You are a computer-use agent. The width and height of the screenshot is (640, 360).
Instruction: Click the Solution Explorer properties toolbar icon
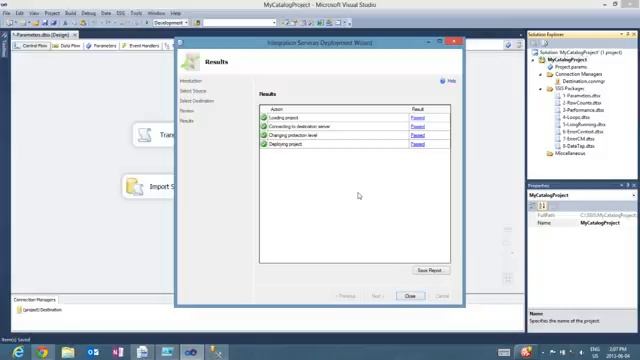pyautogui.click(x=544, y=43)
